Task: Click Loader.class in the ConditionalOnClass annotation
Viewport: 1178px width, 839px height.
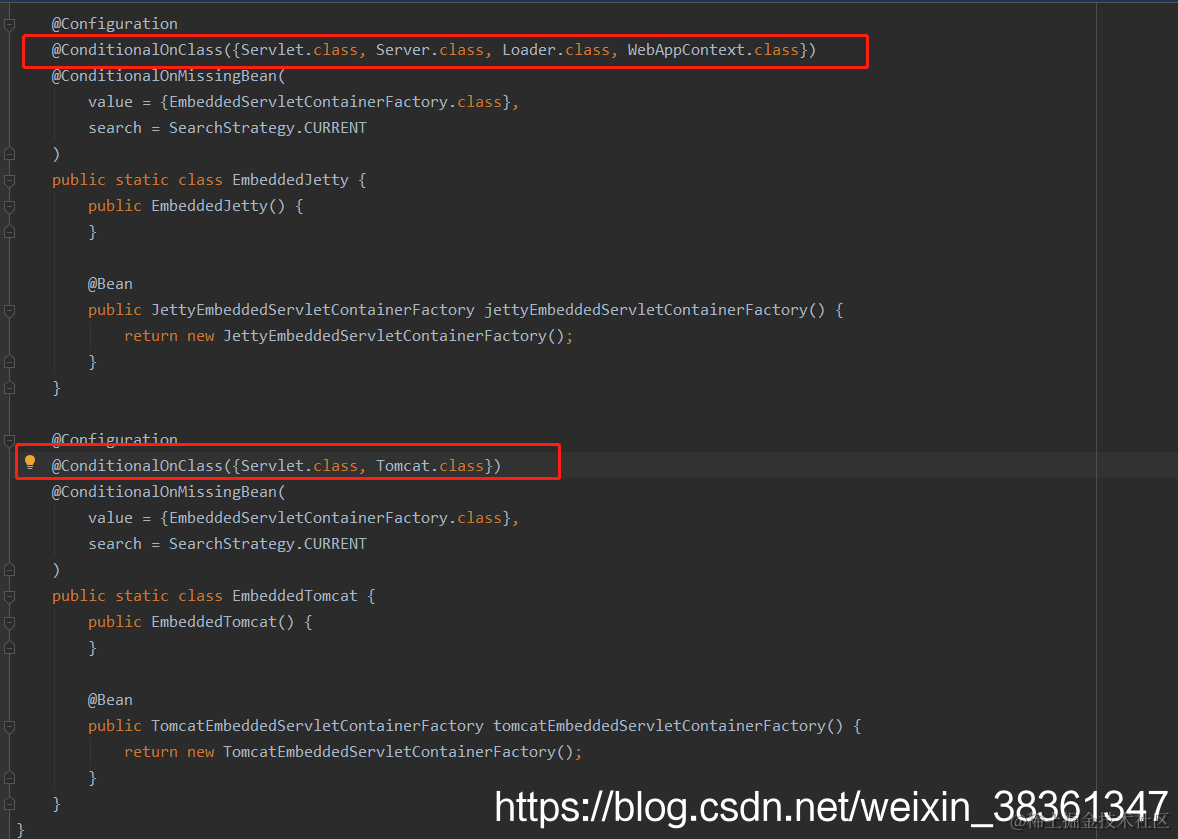Action: [x=556, y=50]
